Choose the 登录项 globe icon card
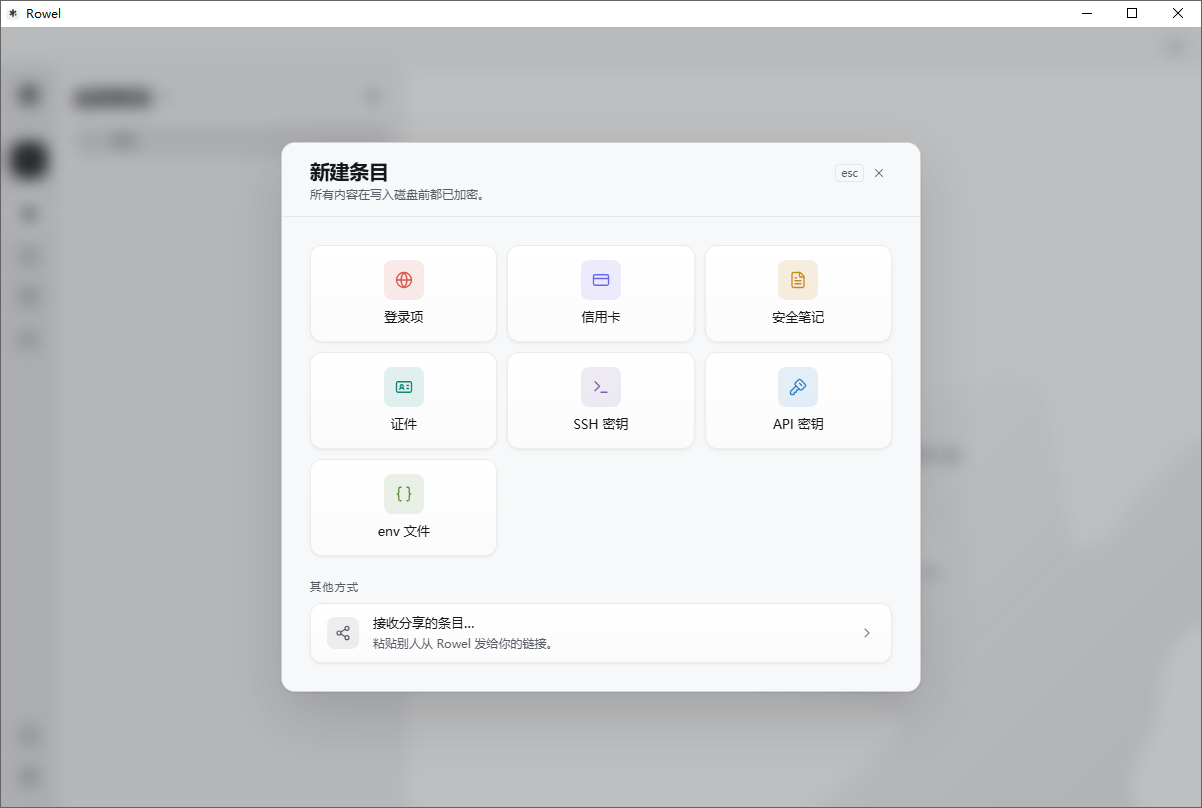Viewport: 1202px width, 808px height. pos(403,293)
